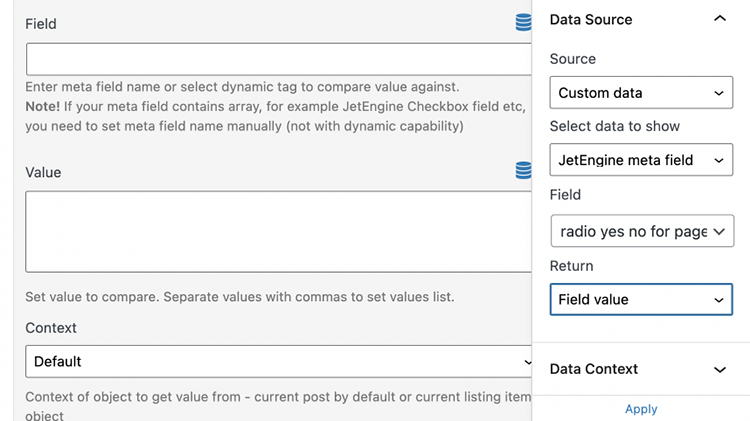Click 'Enter meta field name' help text

click(242, 87)
